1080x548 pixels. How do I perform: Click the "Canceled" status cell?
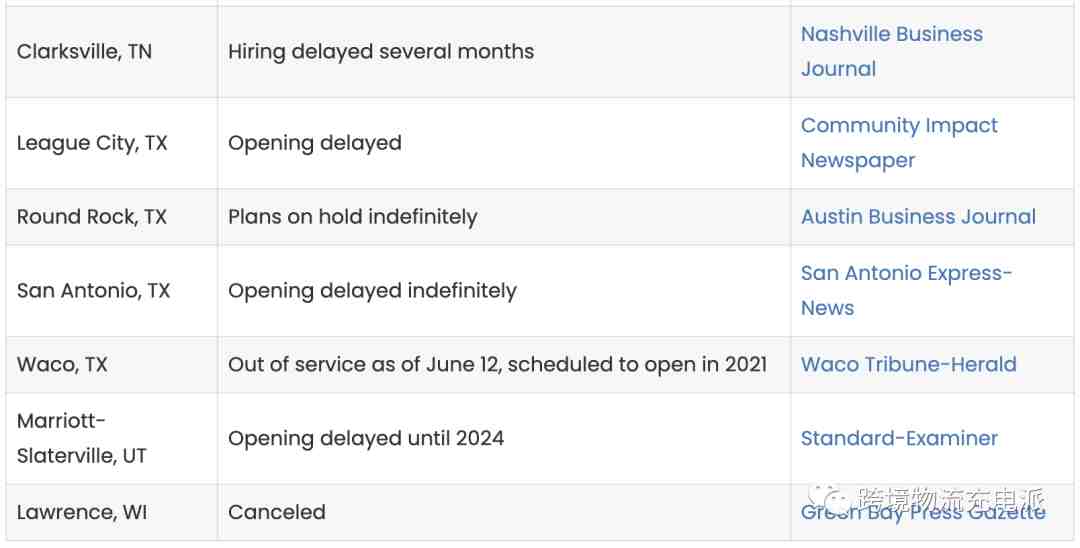(277, 512)
